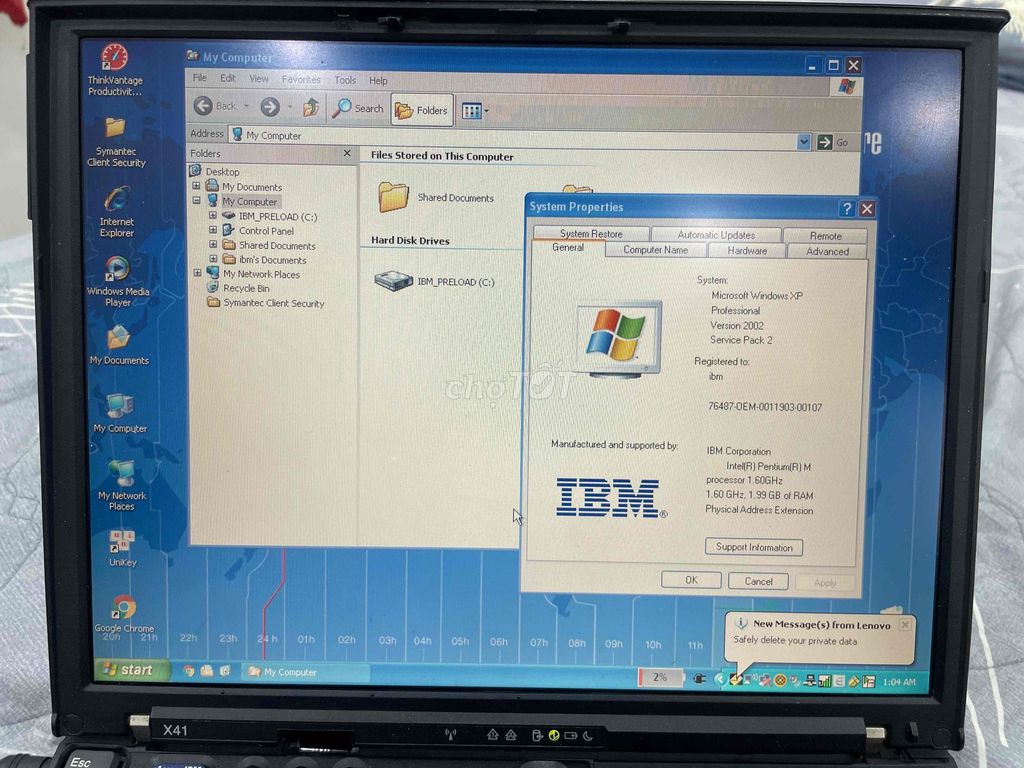This screenshot has height=768, width=1024.
Task: Collapse My Computer tree node
Action: (196, 201)
